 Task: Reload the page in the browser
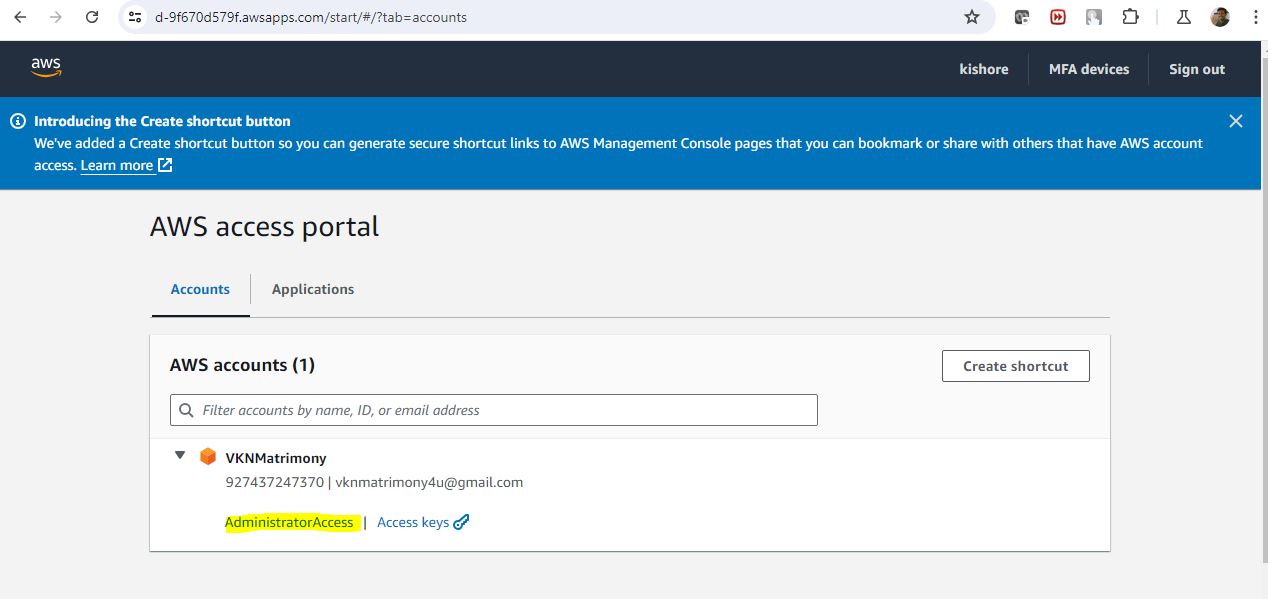92,17
